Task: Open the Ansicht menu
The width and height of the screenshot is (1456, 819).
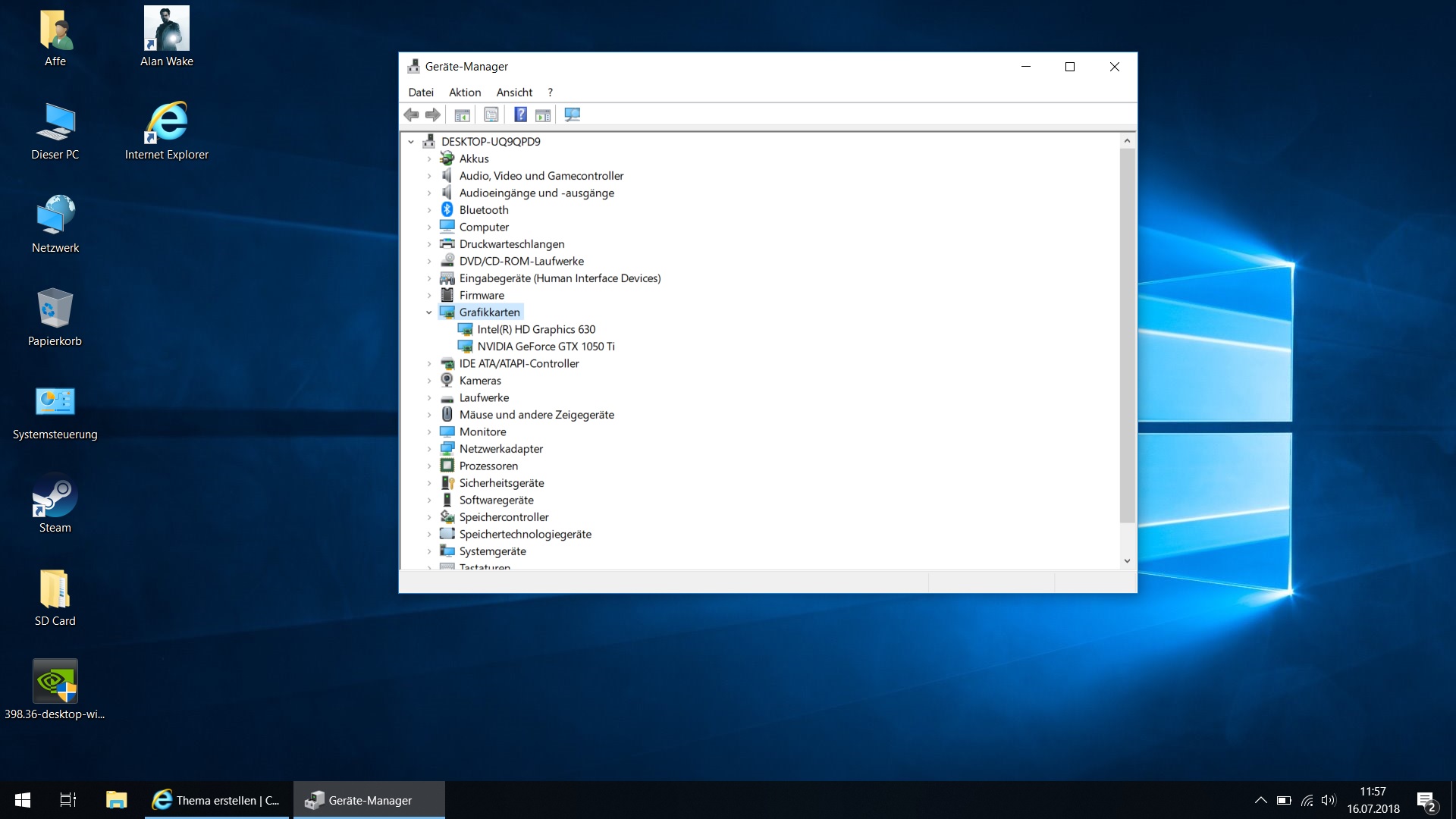Action: 514,93
